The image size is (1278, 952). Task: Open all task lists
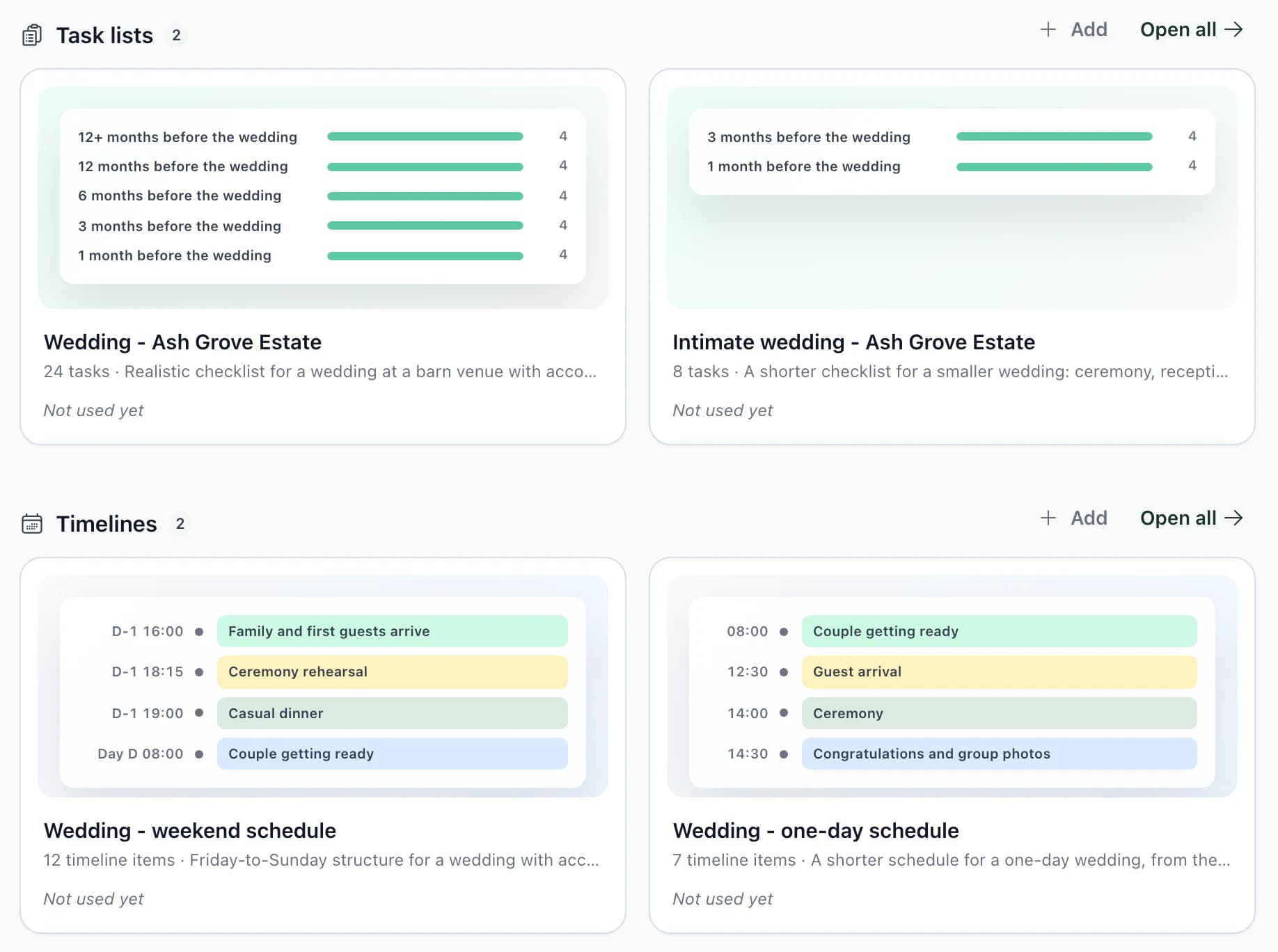[x=1191, y=29]
